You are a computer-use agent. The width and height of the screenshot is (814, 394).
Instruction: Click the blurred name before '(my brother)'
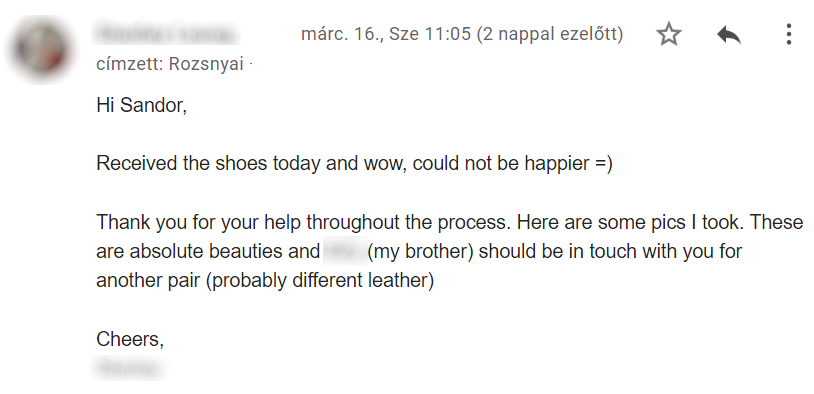click(x=345, y=251)
